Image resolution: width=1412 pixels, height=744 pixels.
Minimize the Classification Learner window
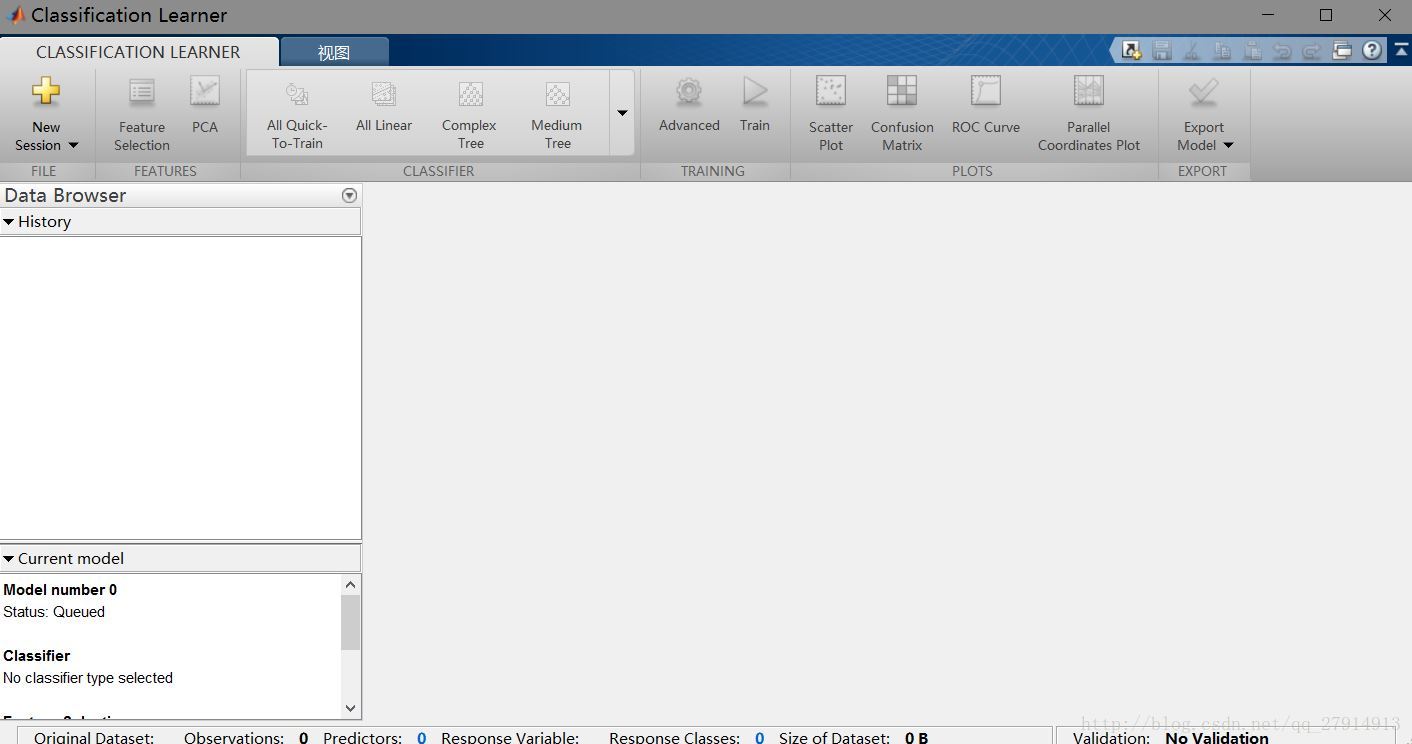(1269, 15)
